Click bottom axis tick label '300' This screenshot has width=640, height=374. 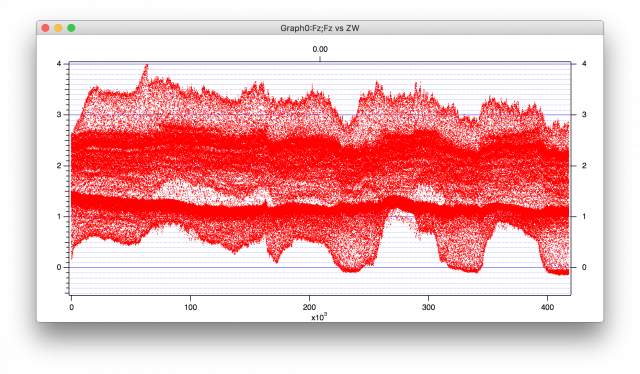point(428,307)
